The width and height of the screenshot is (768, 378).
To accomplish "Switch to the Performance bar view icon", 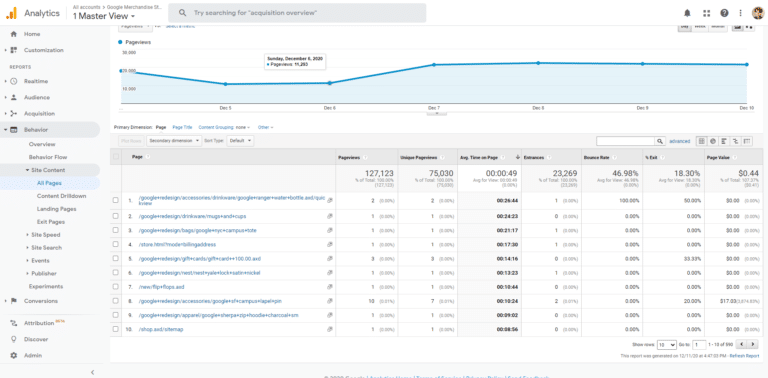I will pos(724,141).
